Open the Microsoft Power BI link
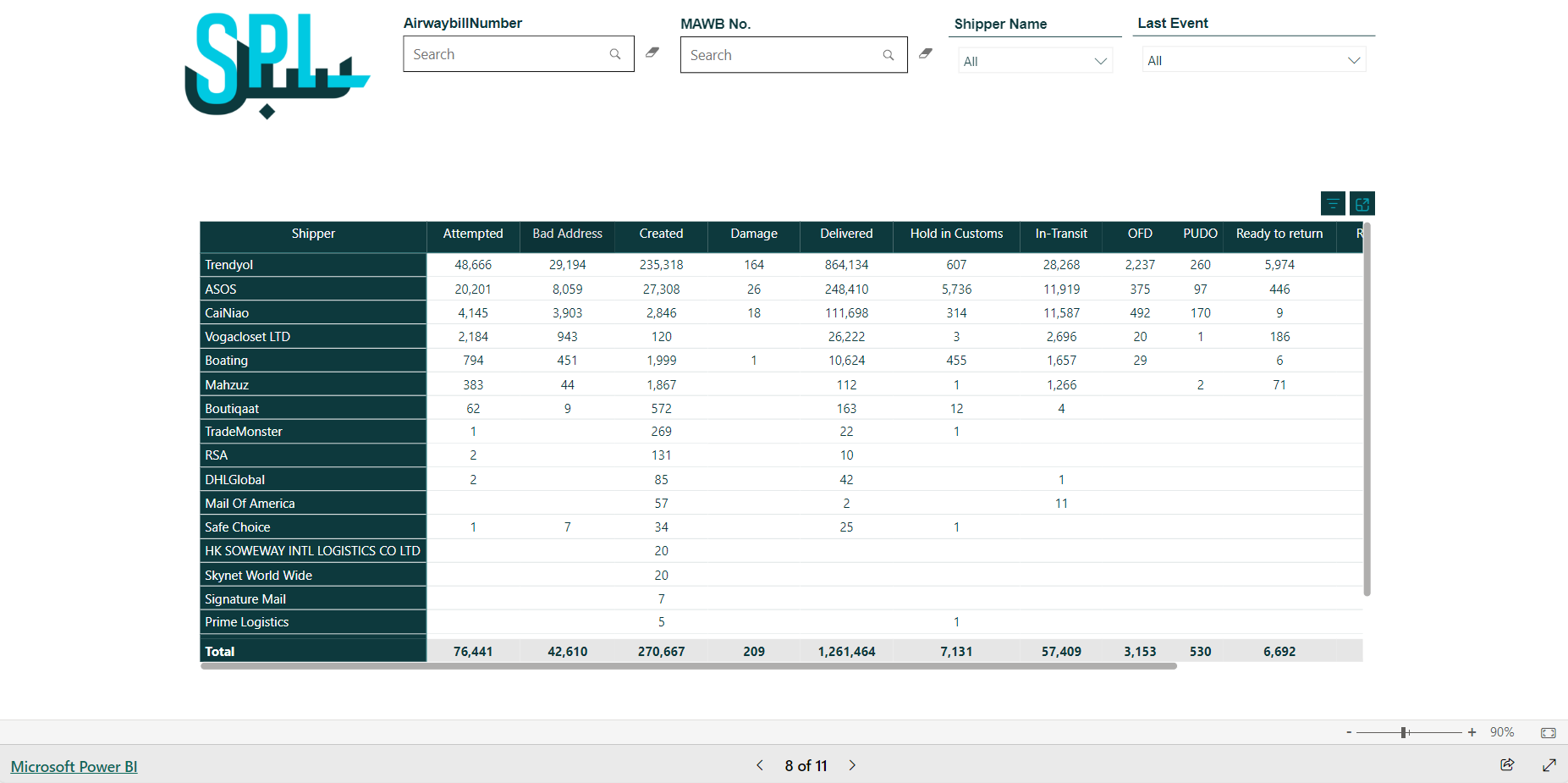 [x=74, y=766]
